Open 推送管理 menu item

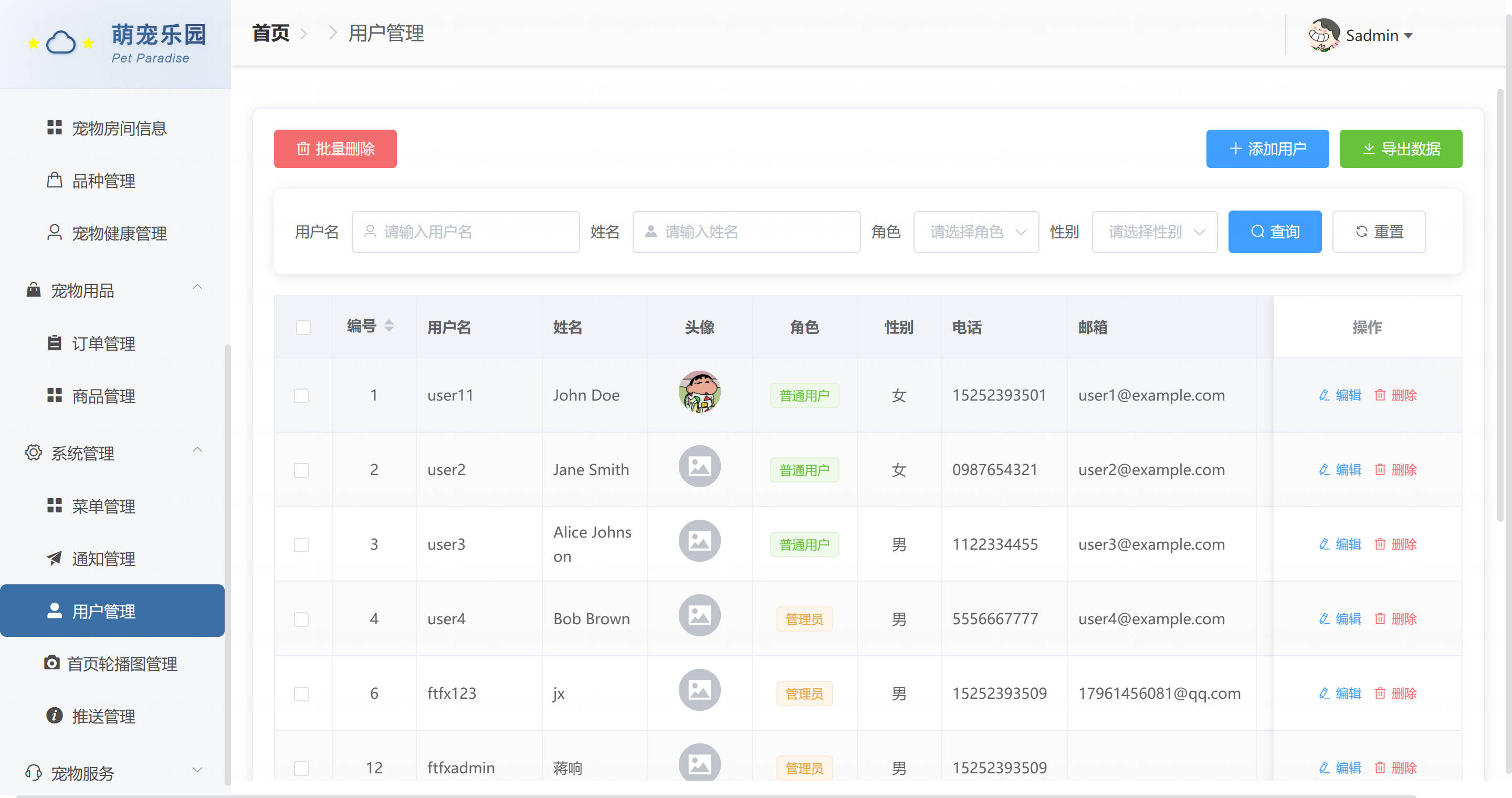(x=112, y=716)
